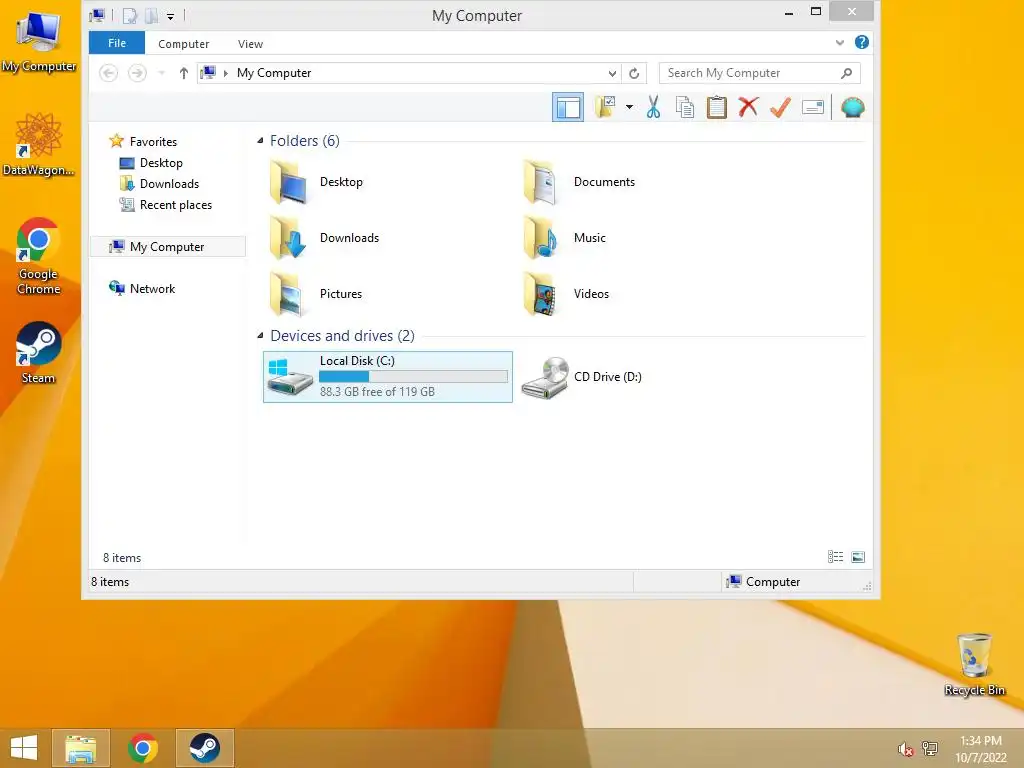Click the Refresh button in the address bar
Viewport: 1024px width, 768px height.
[x=633, y=73]
